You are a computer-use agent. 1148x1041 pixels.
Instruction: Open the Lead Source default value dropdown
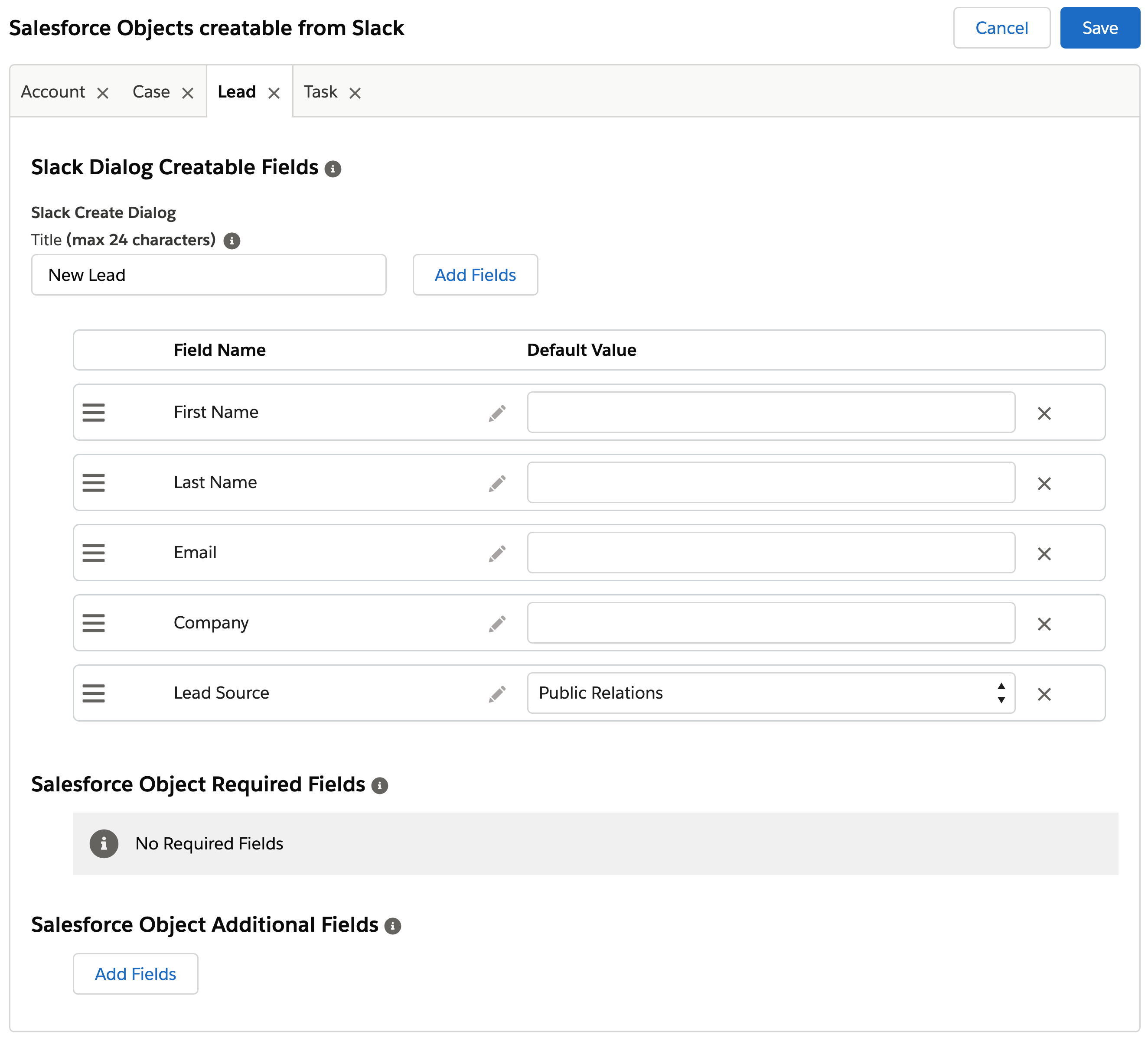click(770, 693)
